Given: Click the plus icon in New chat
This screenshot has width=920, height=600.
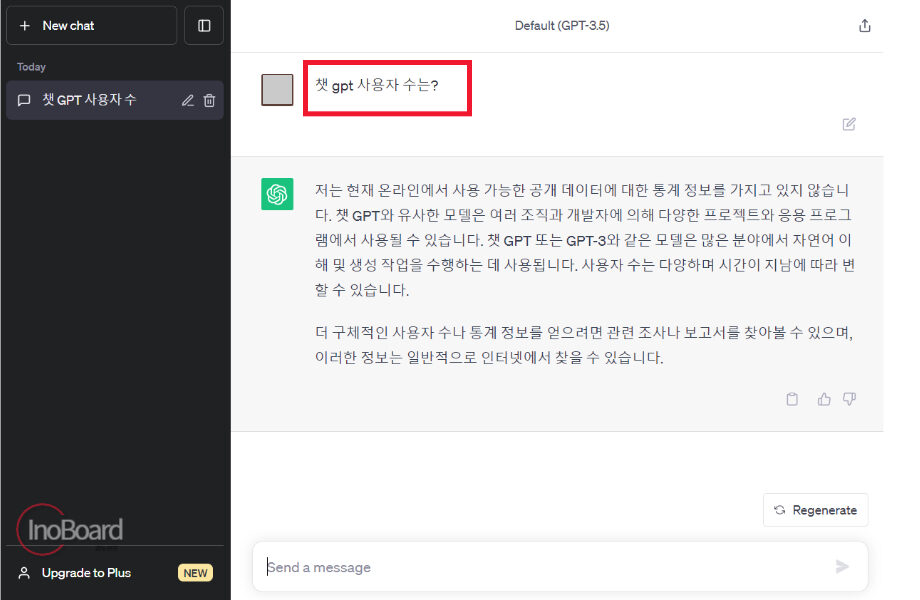Looking at the screenshot, I should tap(25, 26).
